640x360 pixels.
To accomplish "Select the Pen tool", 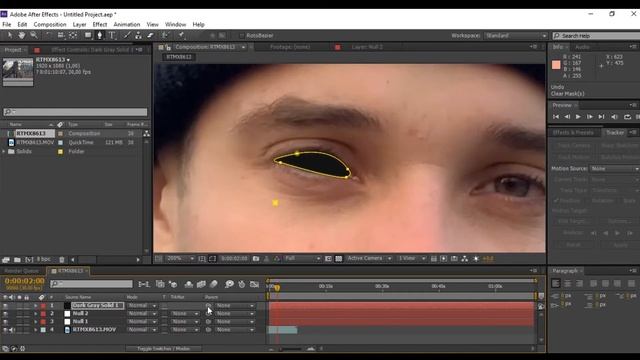I will 99,36.
